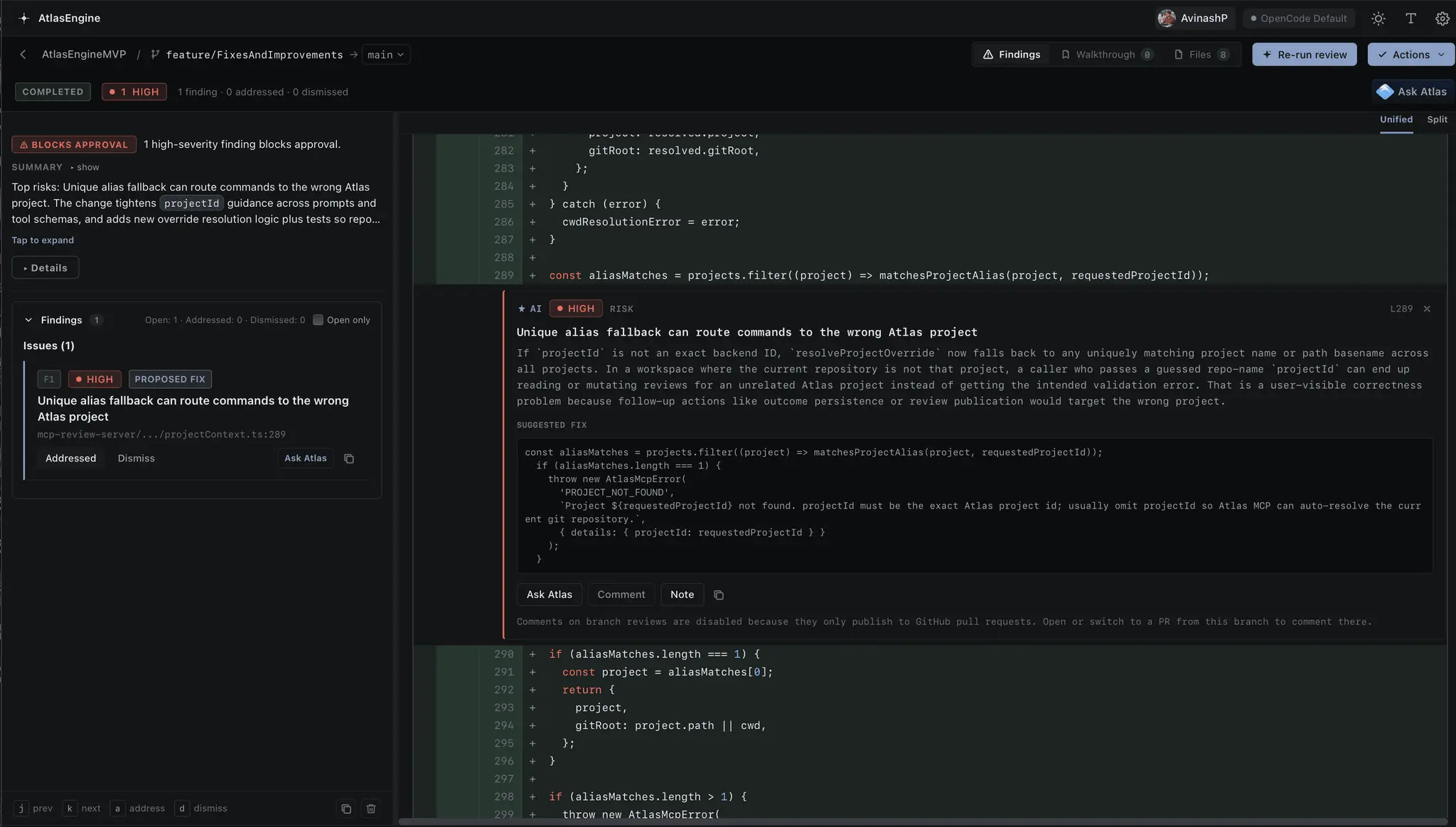Click the Comment button
Screen dimensions: 1456x827
[621, 594]
